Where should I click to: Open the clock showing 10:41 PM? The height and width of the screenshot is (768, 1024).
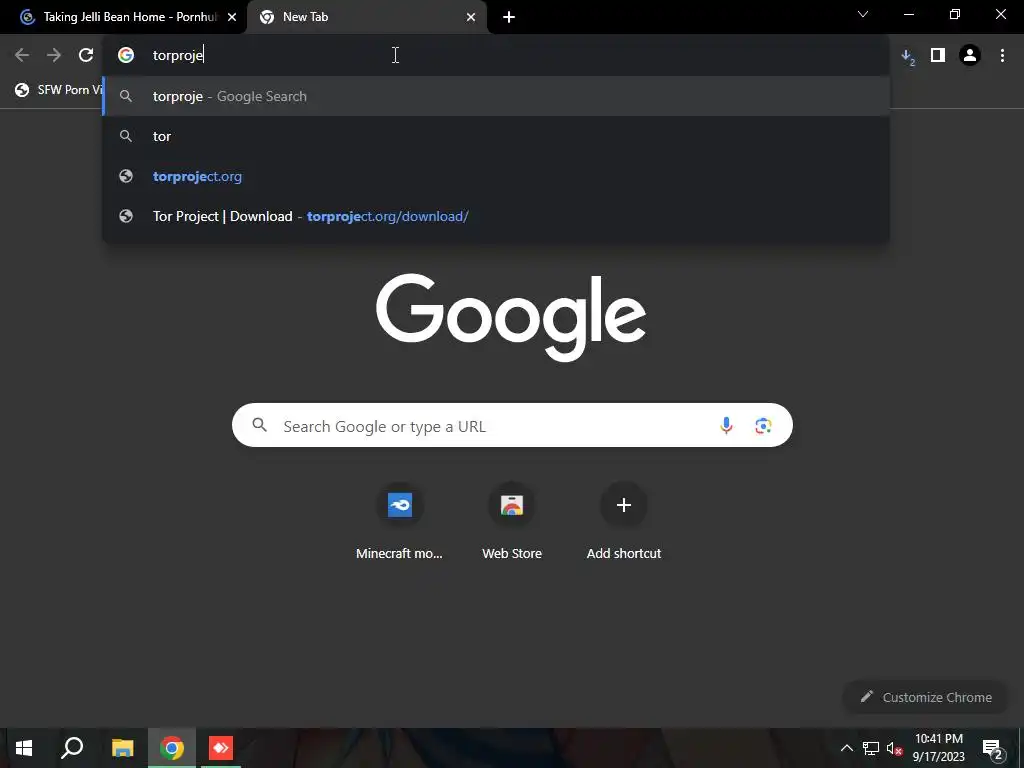tap(938, 748)
